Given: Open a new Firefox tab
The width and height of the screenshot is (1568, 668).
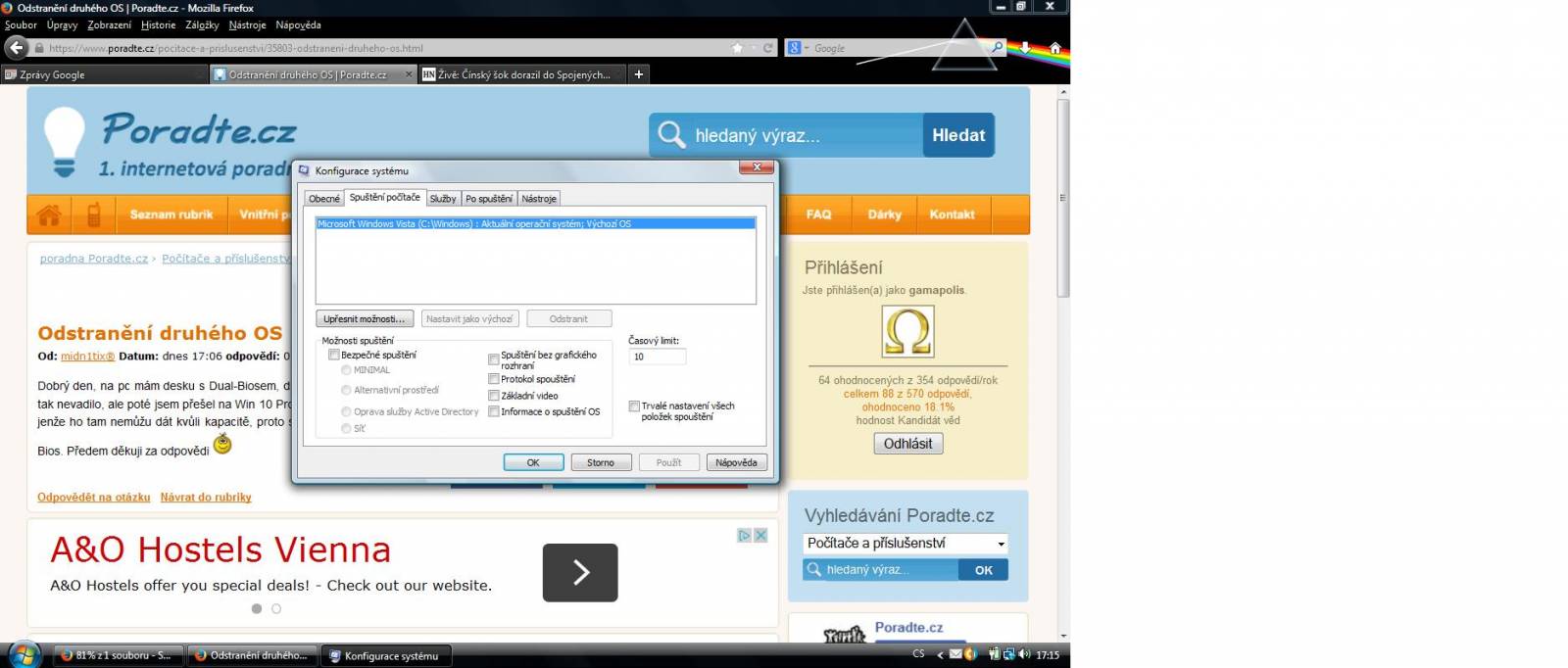Looking at the screenshot, I should coord(638,74).
